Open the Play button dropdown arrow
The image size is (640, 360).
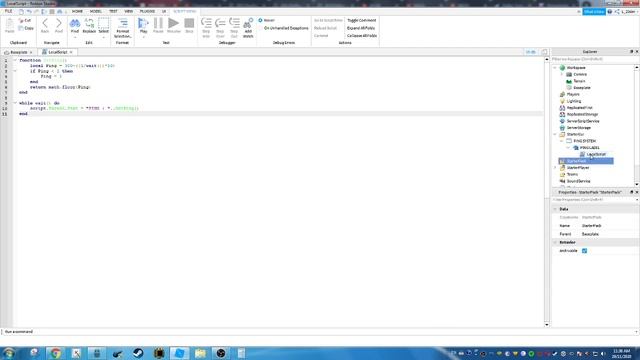point(143,37)
